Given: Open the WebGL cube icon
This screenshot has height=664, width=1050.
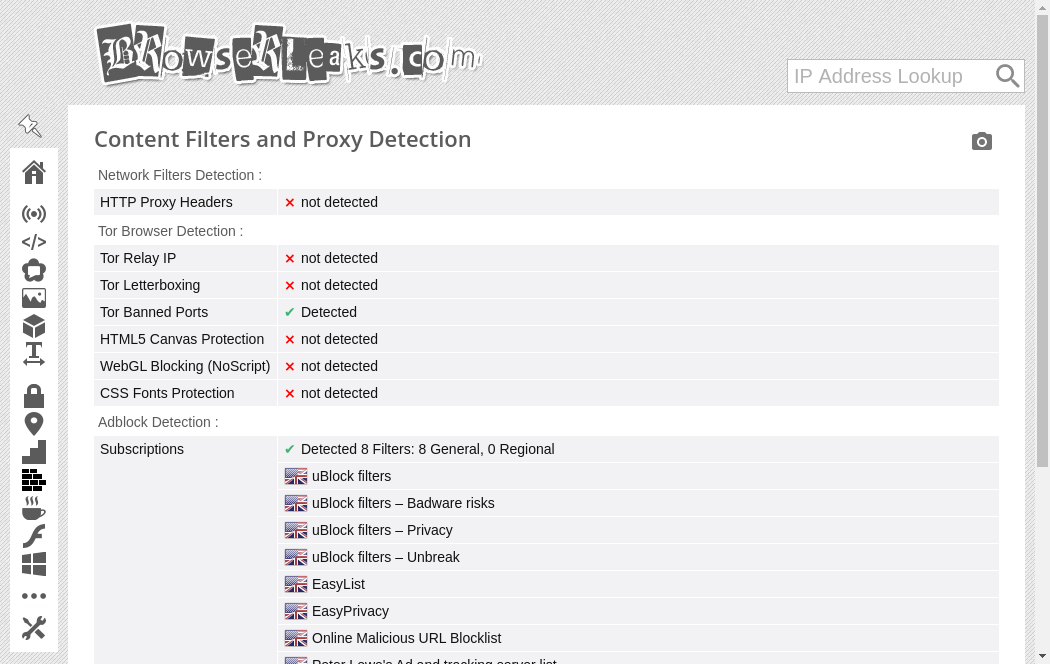Looking at the screenshot, I should click(x=34, y=326).
